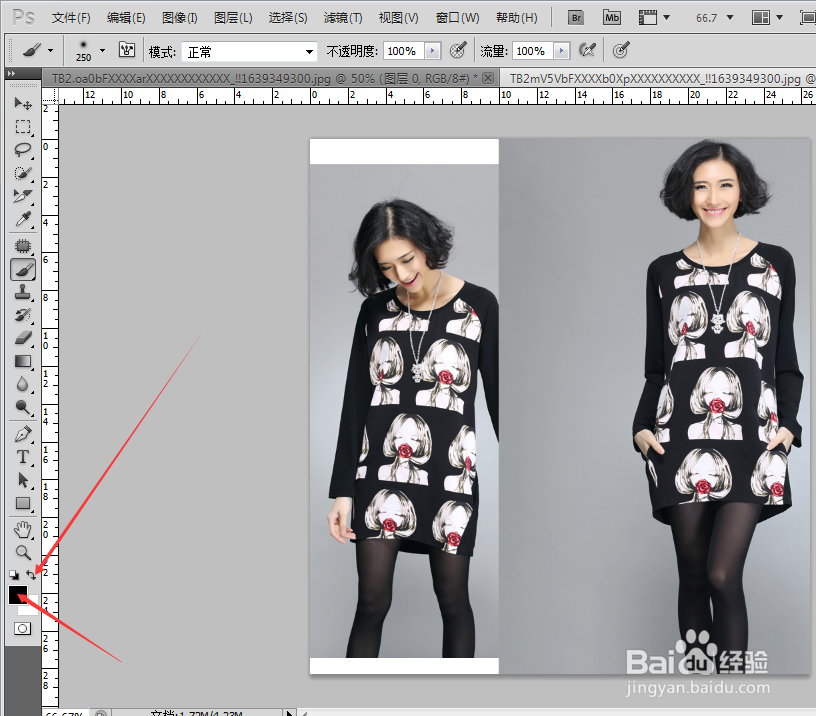Select the Path Selection tool

[x=22, y=480]
